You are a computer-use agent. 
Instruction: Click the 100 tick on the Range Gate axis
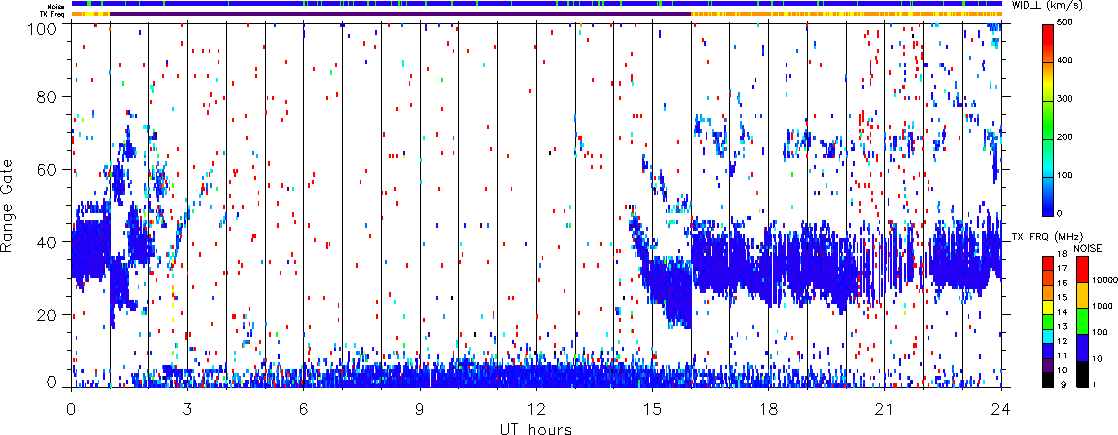[x=48, y=24]
